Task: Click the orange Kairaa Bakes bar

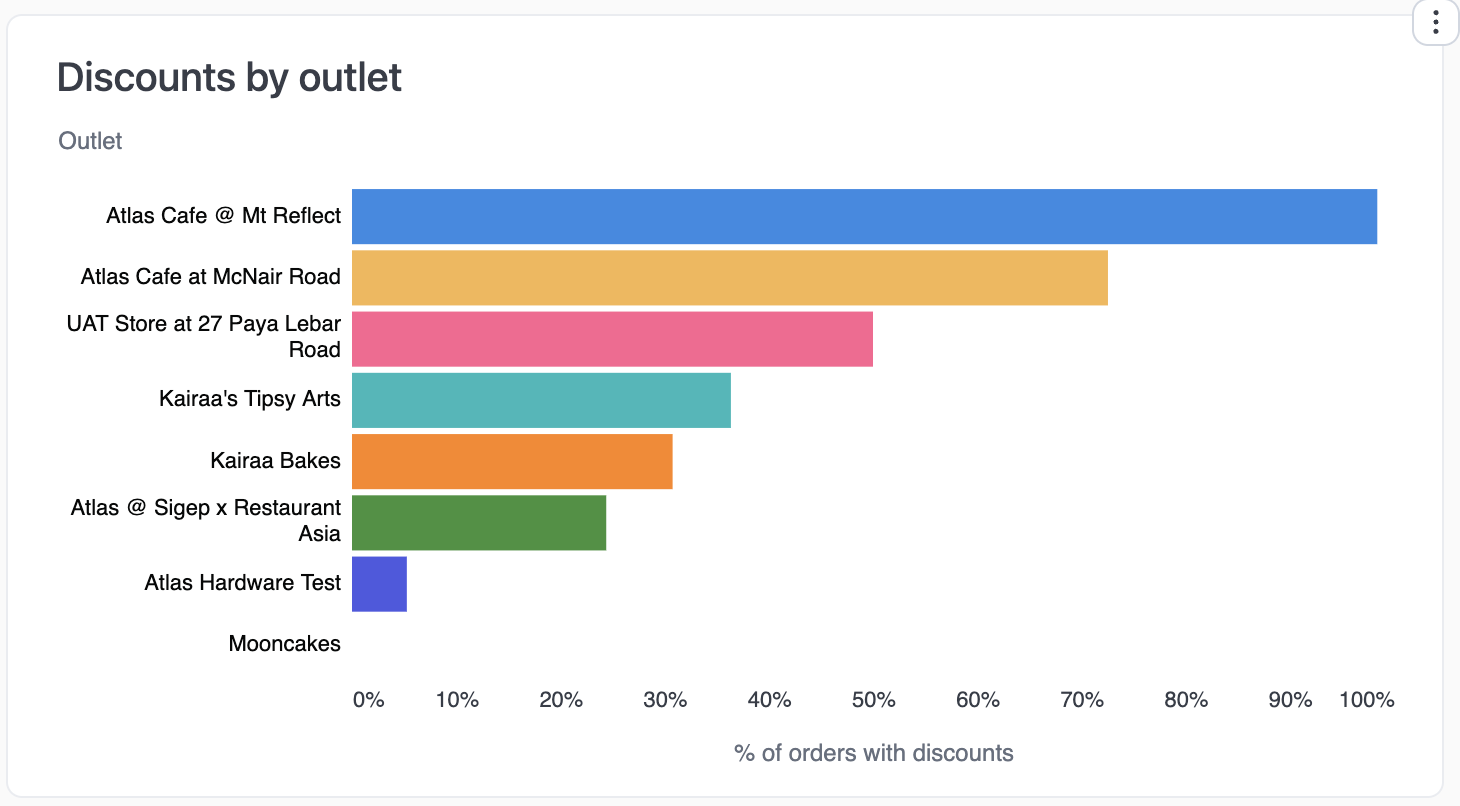Action: 510,461
